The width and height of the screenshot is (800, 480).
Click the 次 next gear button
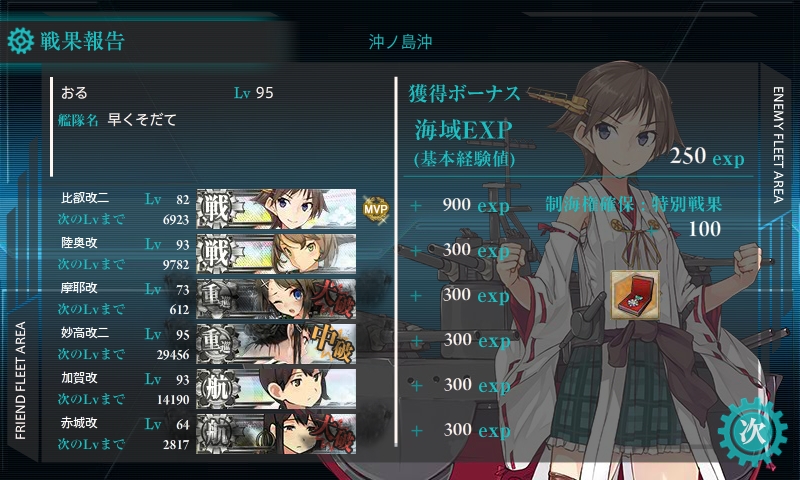753,432
